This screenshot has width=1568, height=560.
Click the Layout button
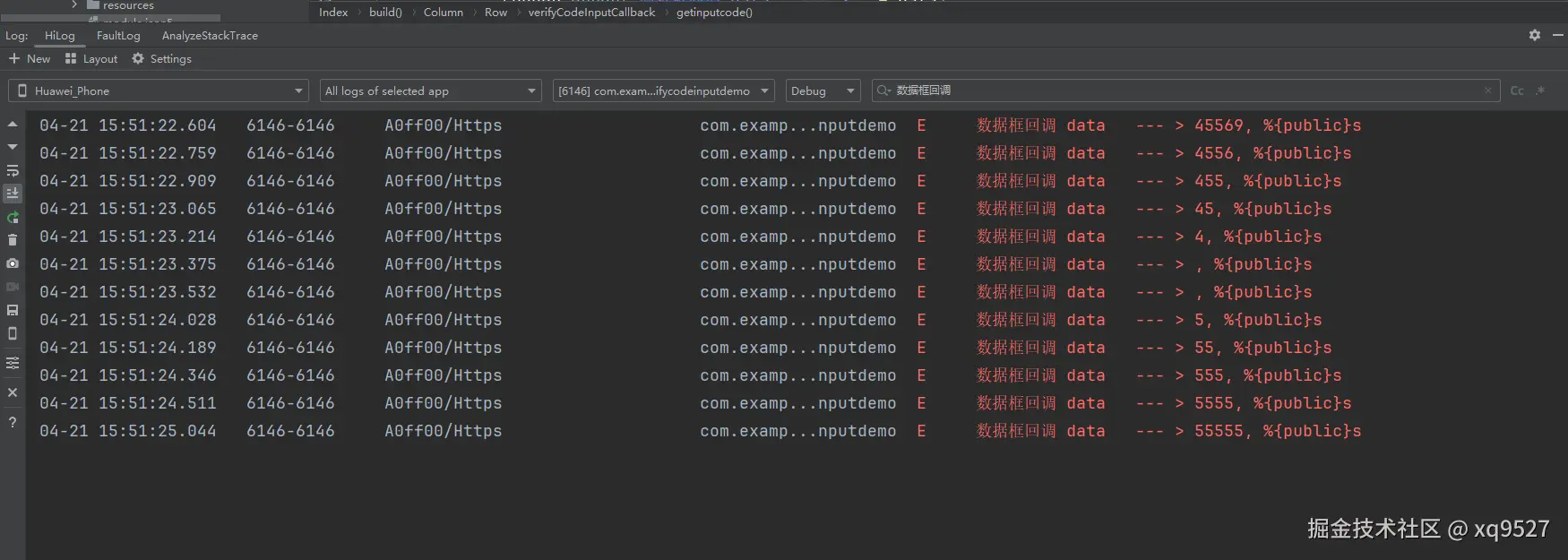click(91, 59)
